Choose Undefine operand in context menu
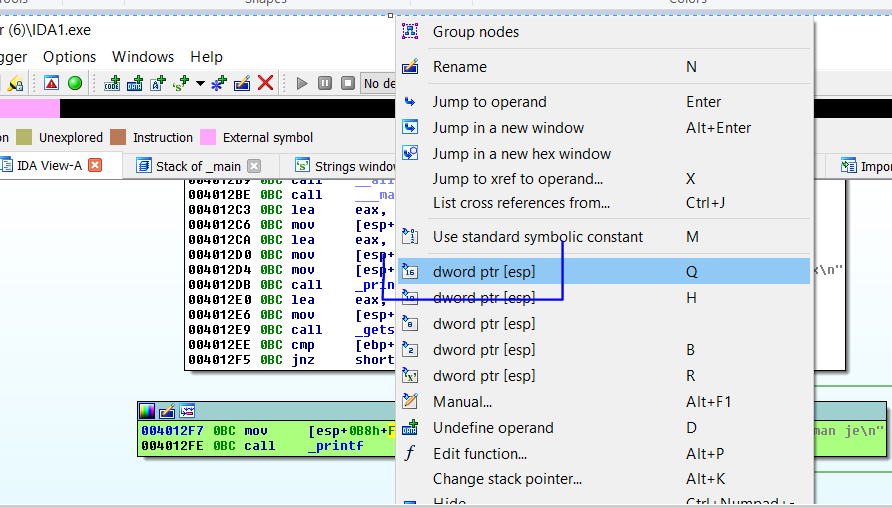 (x=492, y=428)
